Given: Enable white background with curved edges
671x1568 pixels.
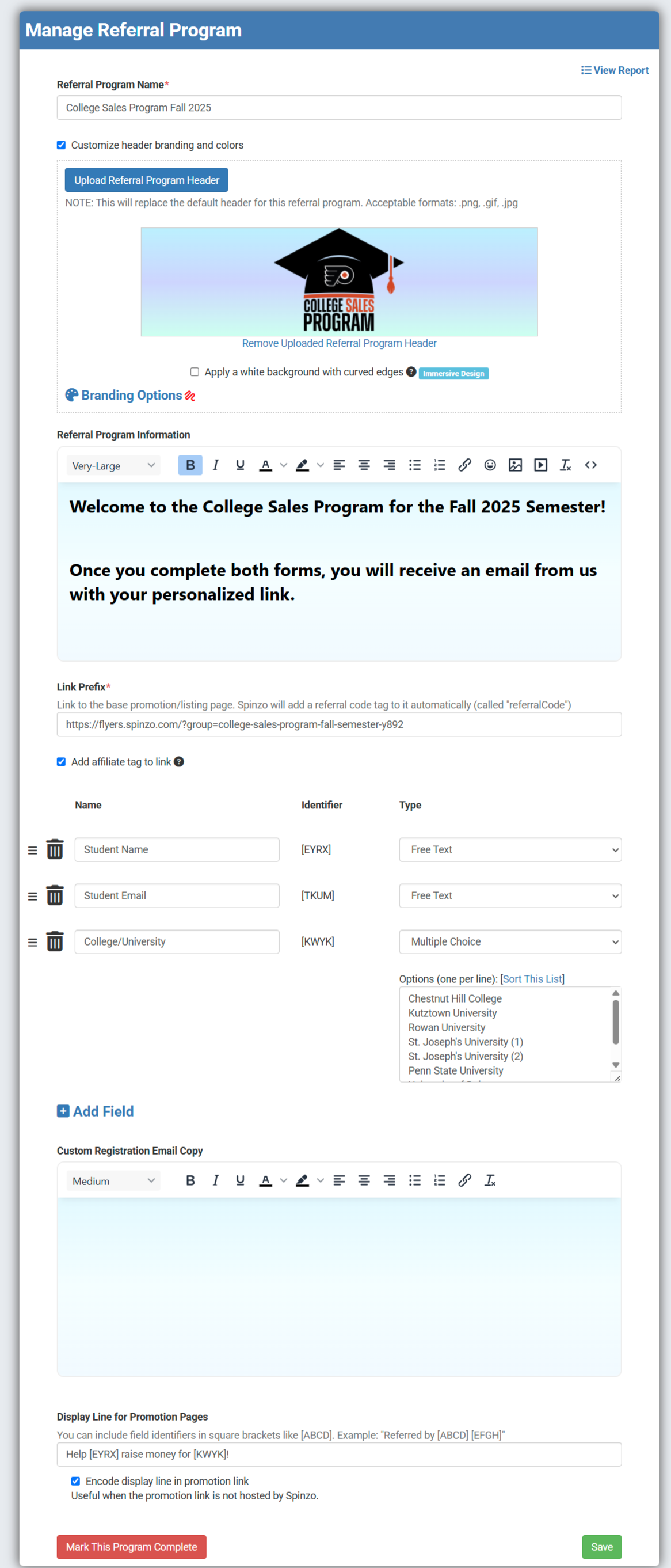Looking at the screenshot, I should tap(195, 372).
